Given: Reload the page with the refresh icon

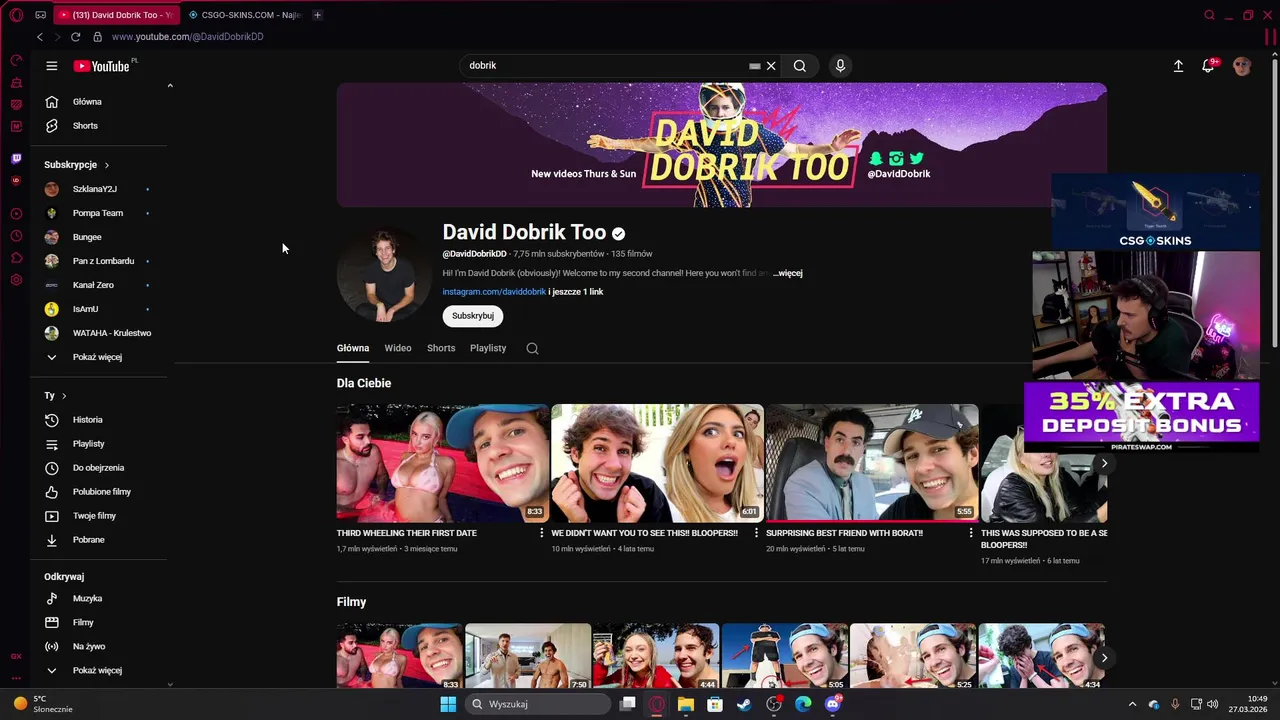Looking at the screenshot, I should (75, 37).
